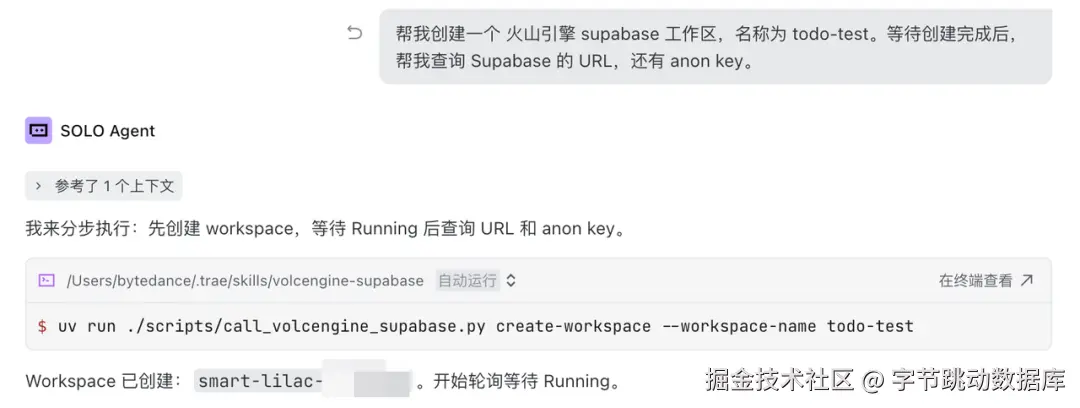
Task: Click the 我来分步执行 response paragraph
Action: [327, 229]
